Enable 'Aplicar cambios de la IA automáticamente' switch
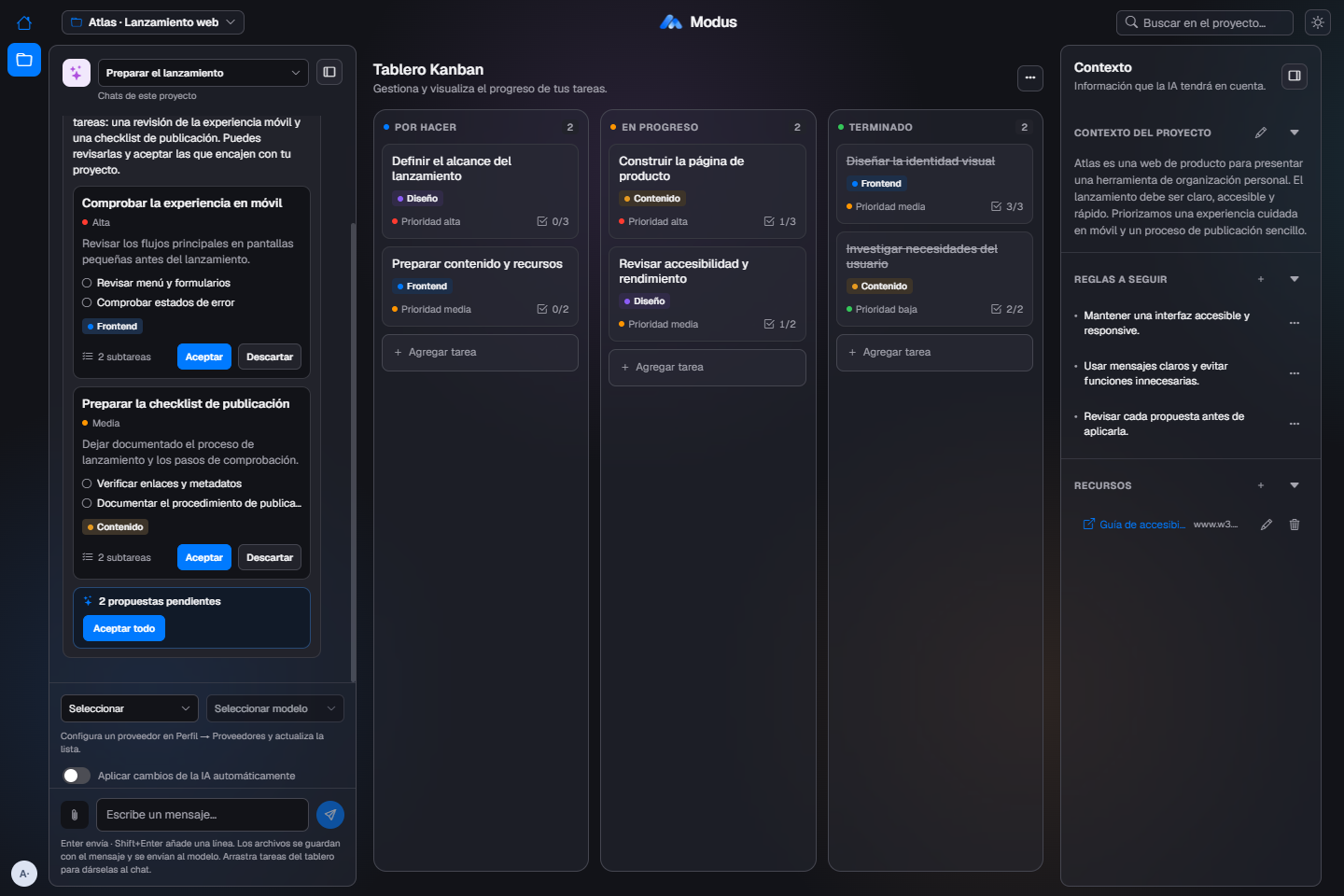 [77, 776]
